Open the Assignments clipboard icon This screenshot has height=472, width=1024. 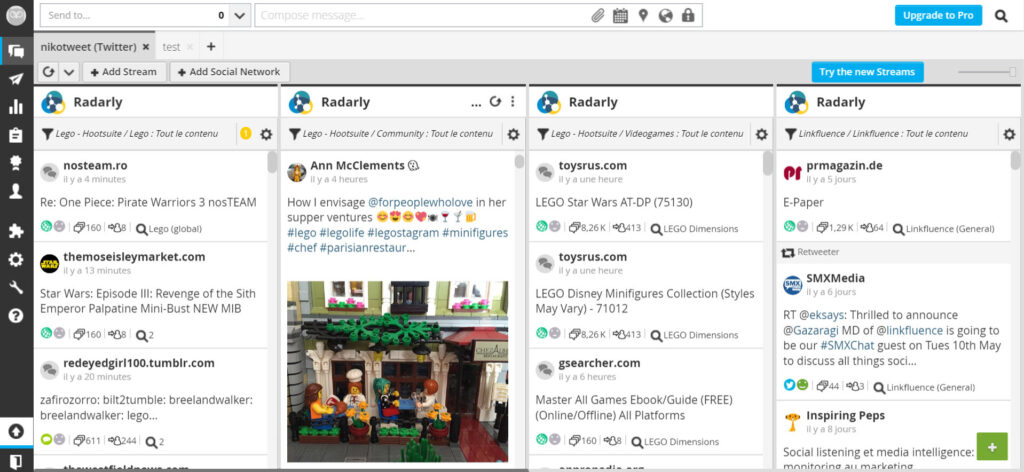tap(16, 135)
